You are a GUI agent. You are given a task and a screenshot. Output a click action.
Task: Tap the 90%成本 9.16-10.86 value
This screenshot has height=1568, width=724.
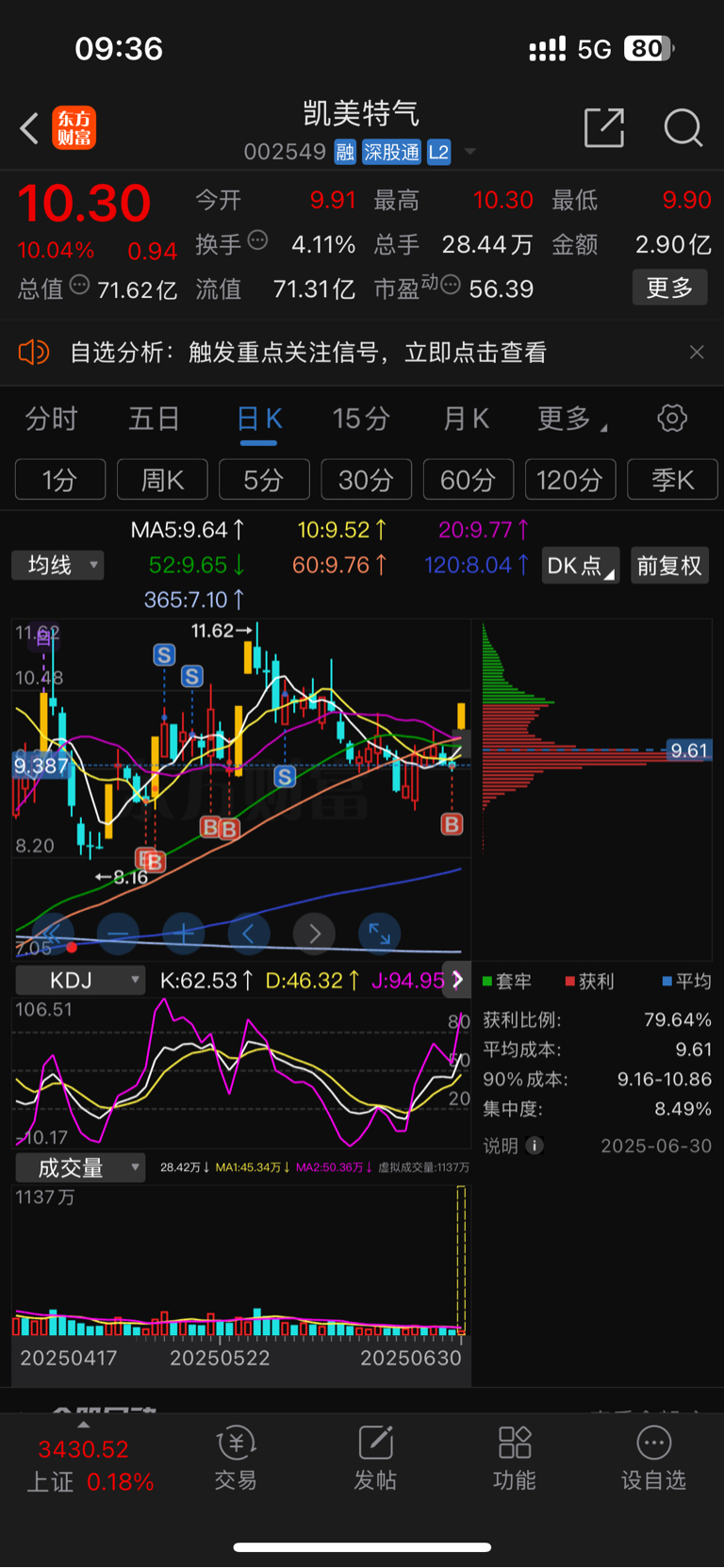click(x=664, y=1079)
